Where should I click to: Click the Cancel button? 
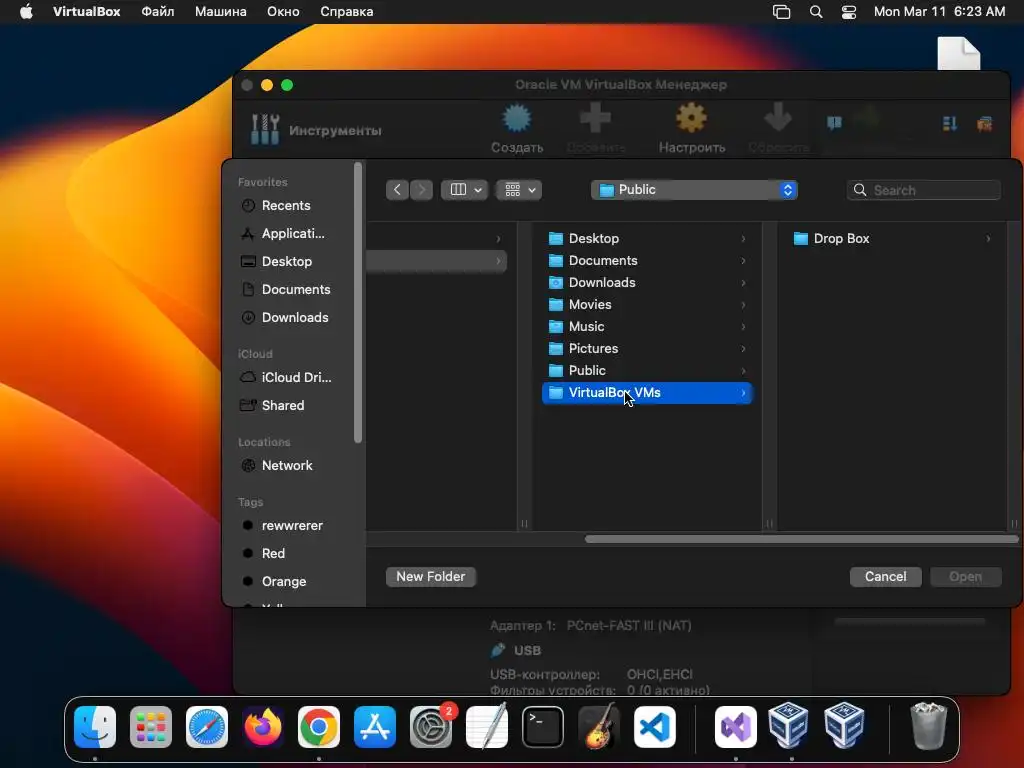point(886,577)
